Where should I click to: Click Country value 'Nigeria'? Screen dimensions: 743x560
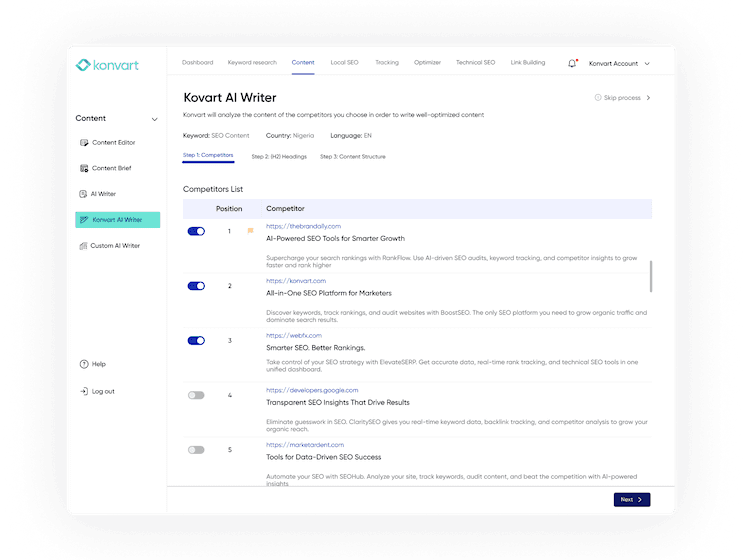[x=303, y=135]
